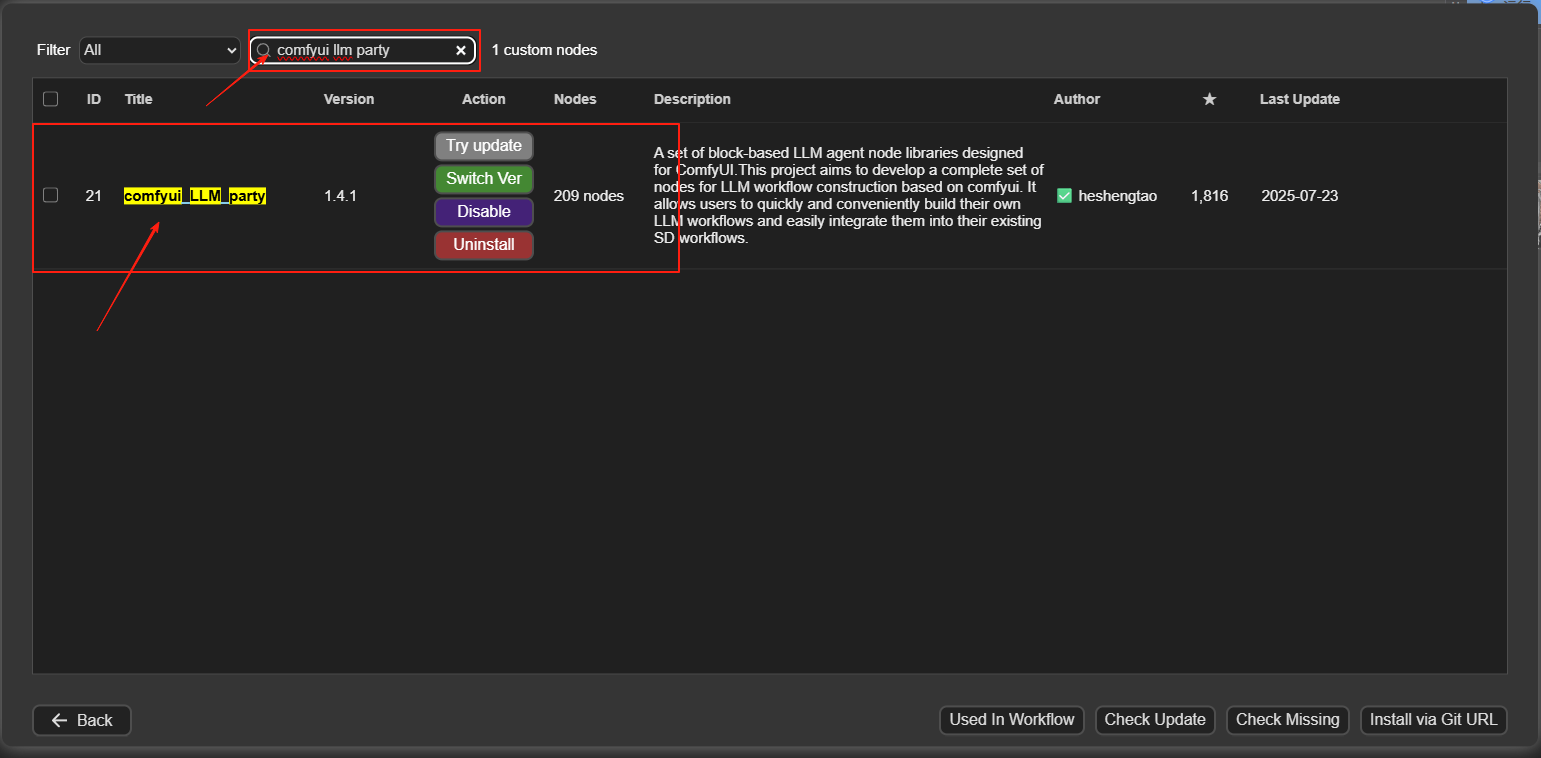Click the Back arrow button
The width and height of the screenshot is (1541, 758).
[x=82, y=720]
